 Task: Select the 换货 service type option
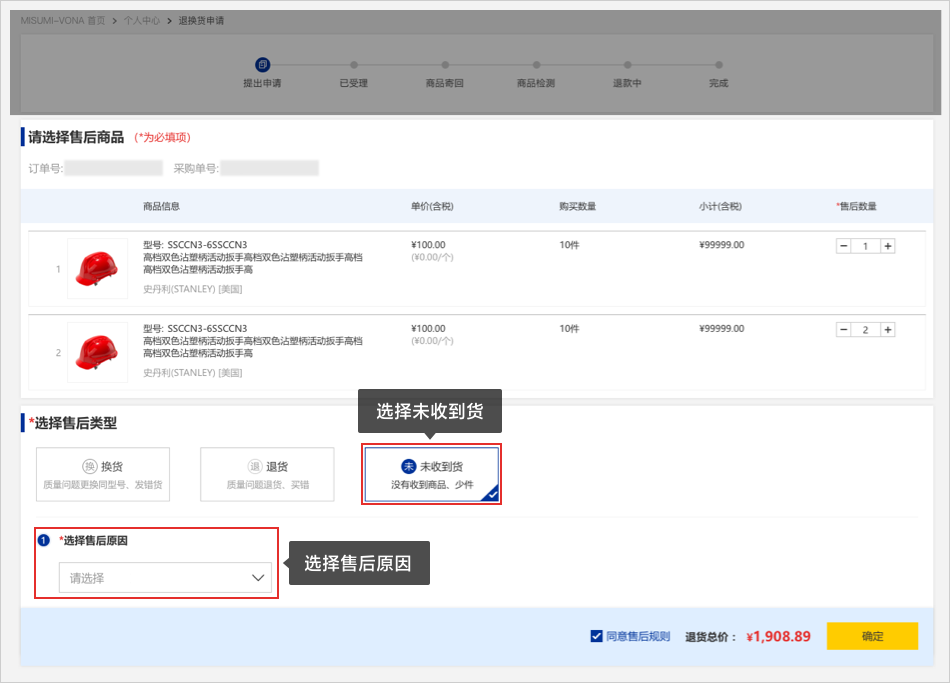pyautogui.click(x=103, y=474)
